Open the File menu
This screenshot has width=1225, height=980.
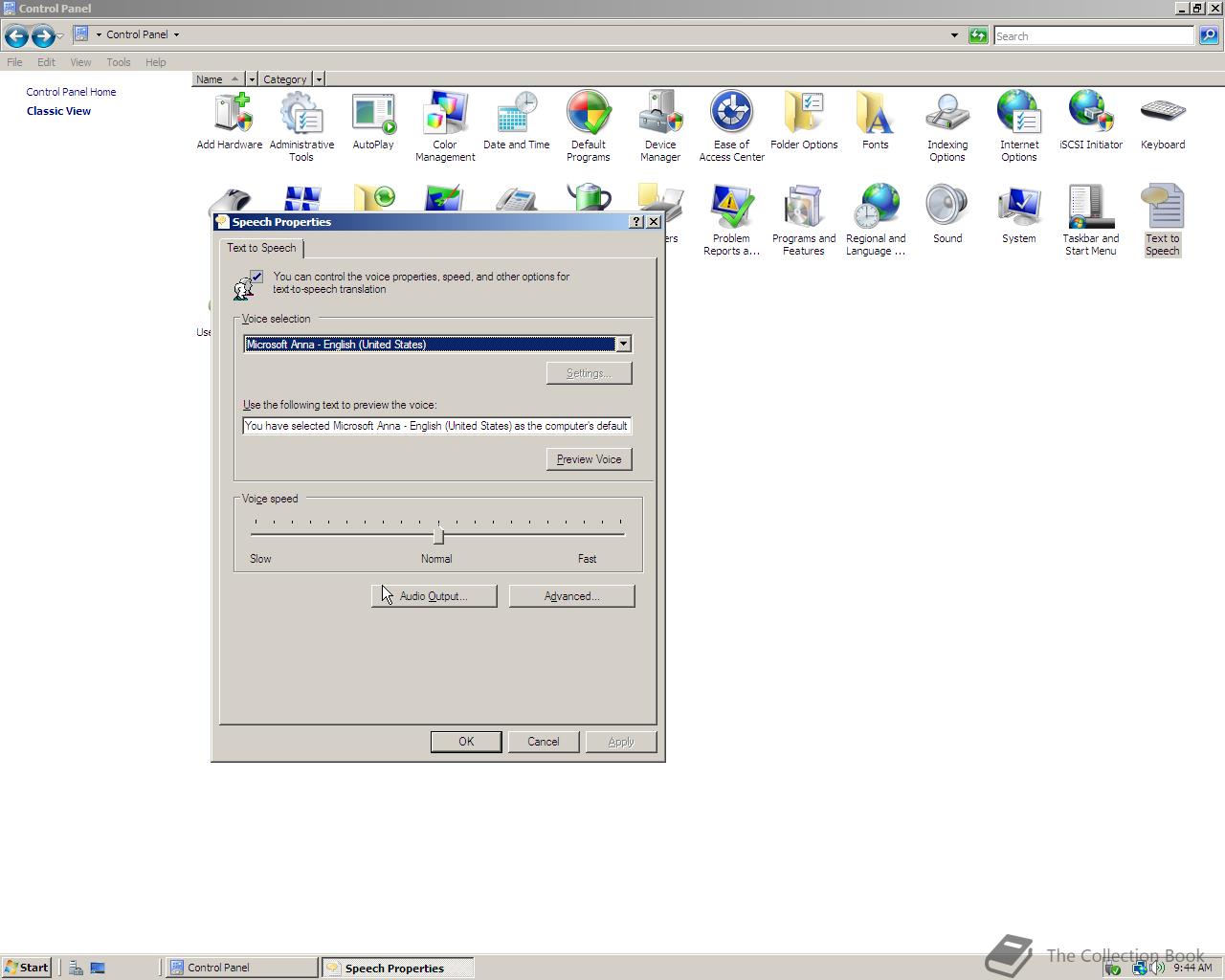tap(14, 62)
